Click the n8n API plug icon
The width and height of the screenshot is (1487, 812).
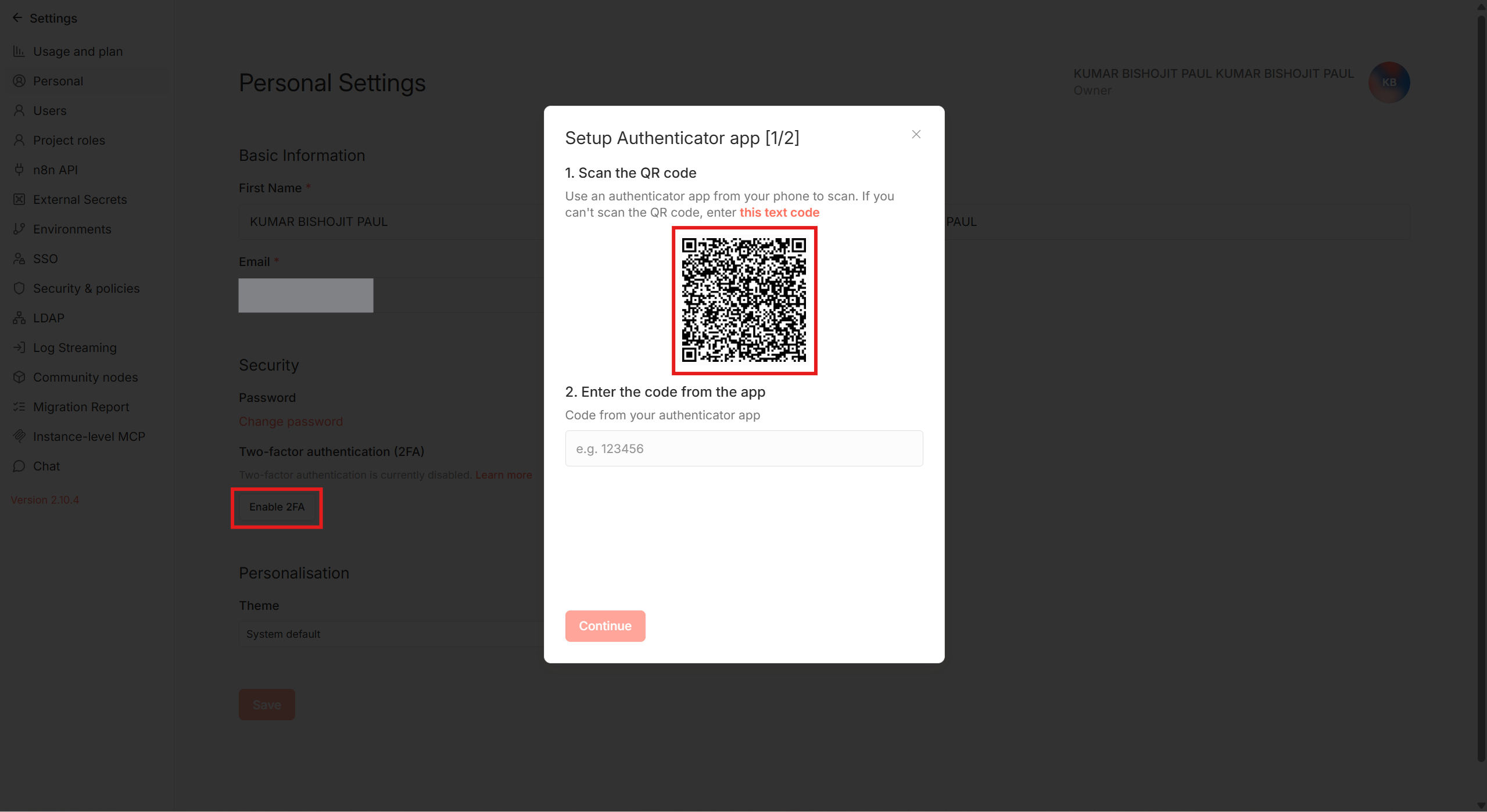coord(19,170)
